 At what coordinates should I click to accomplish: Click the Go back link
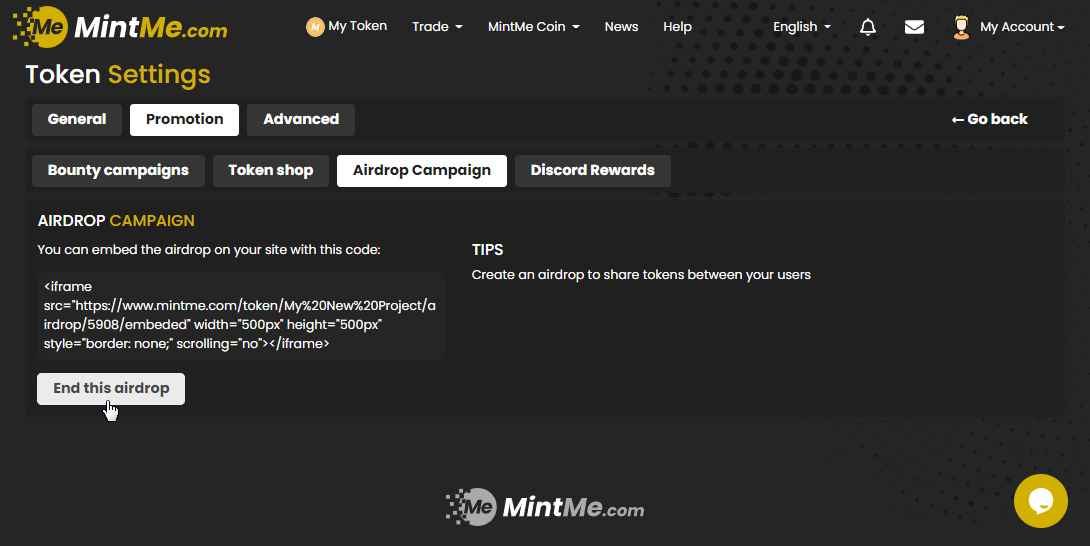click(989, 119)
